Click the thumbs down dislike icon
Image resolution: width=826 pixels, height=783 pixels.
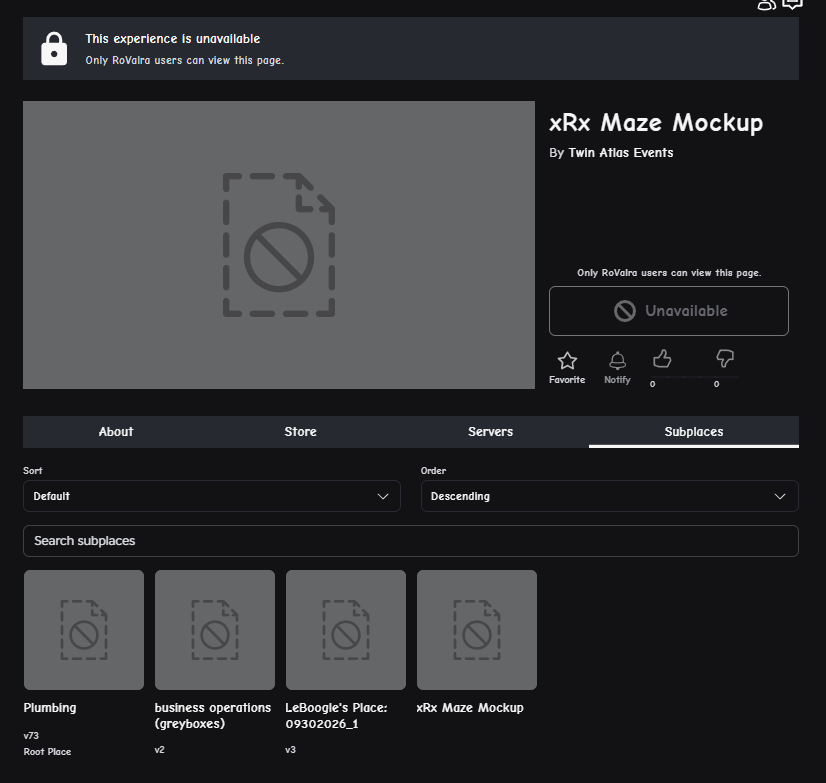pyautogui.click(x=725, y=359)
